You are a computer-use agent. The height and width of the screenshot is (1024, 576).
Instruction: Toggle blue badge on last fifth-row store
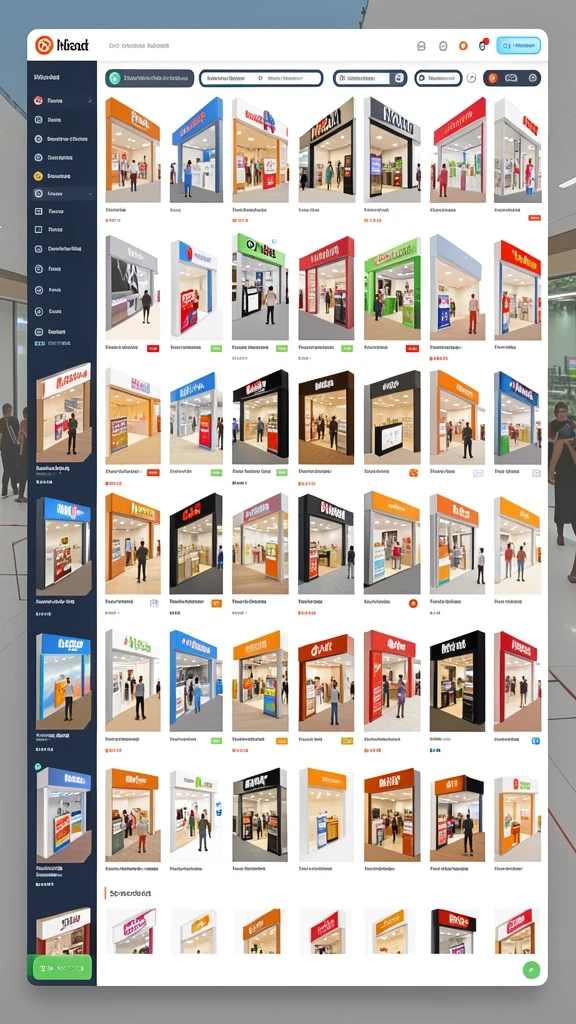click(536, 741)
